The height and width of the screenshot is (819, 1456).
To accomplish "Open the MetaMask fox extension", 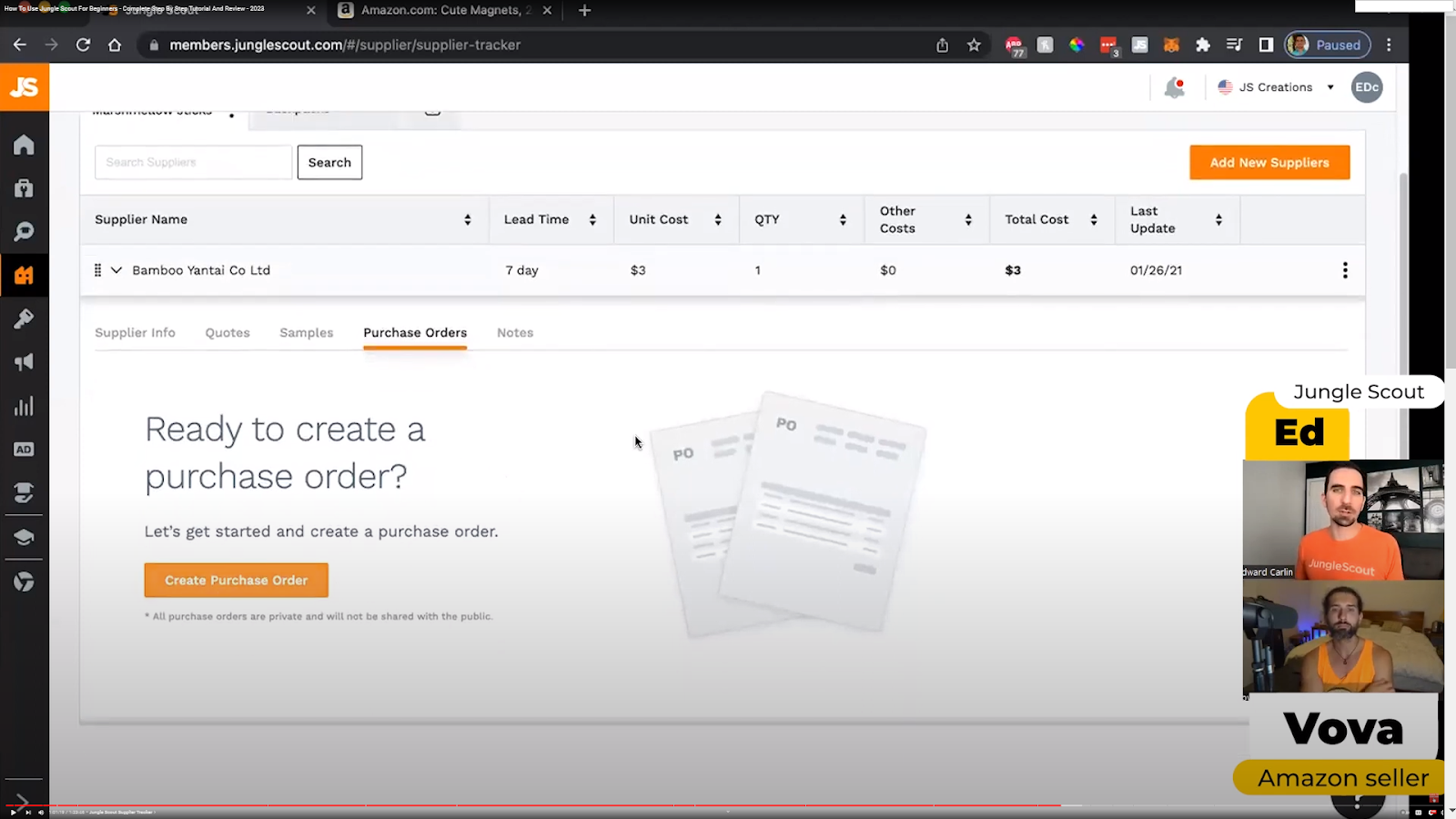I will 1171,45.
